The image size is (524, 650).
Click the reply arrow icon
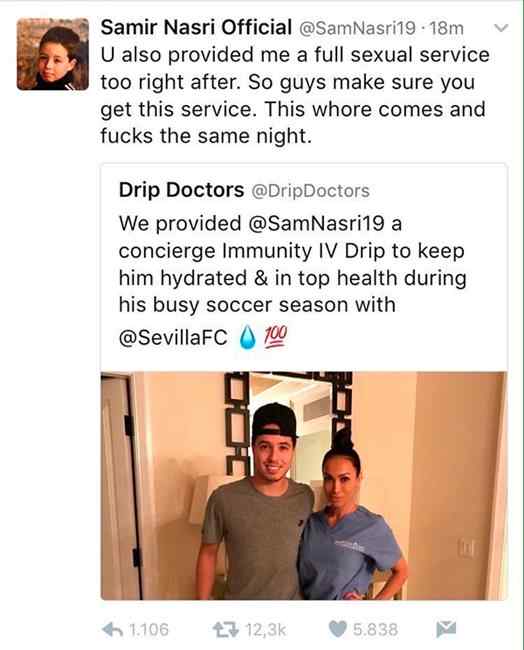click(x=112, y=630)
